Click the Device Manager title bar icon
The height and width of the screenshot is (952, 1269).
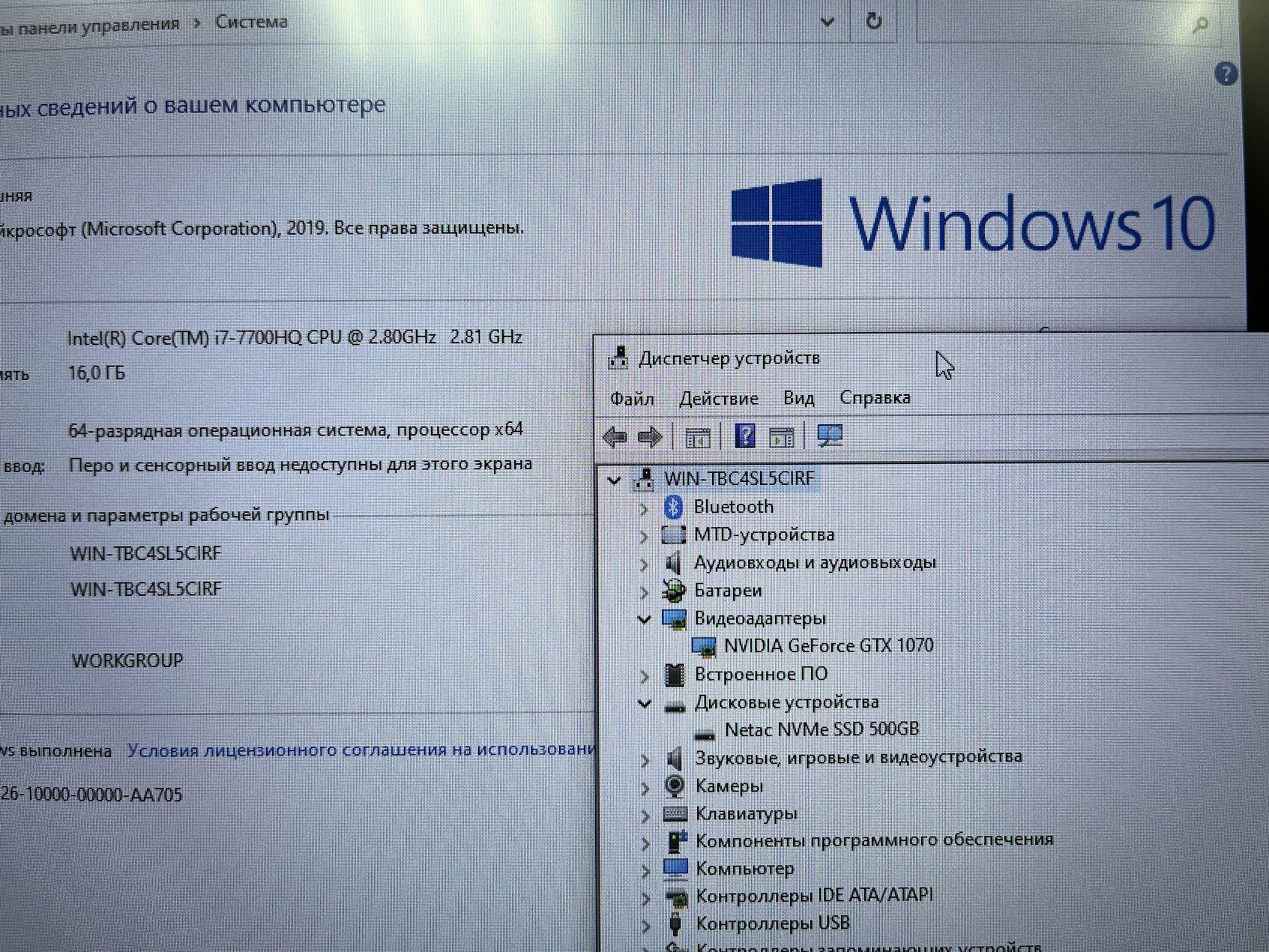[x=618, y=358]
